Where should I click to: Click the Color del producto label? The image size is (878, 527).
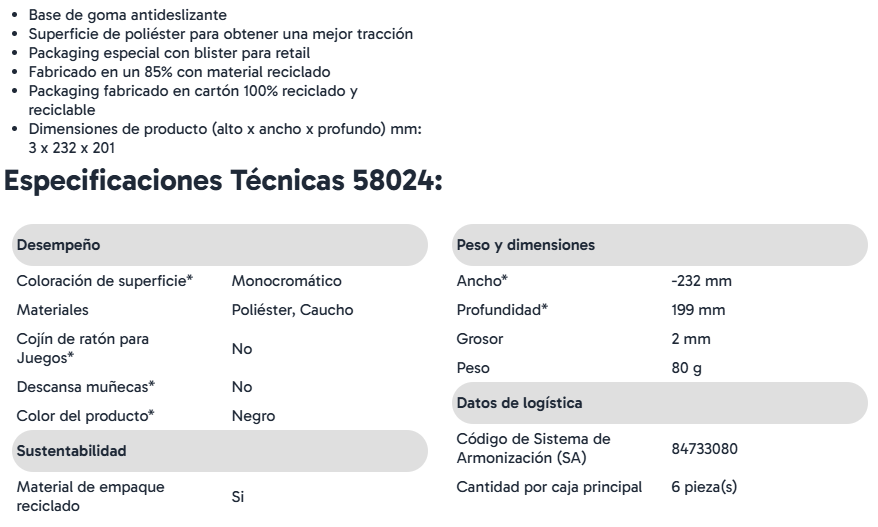click(85, 416)
